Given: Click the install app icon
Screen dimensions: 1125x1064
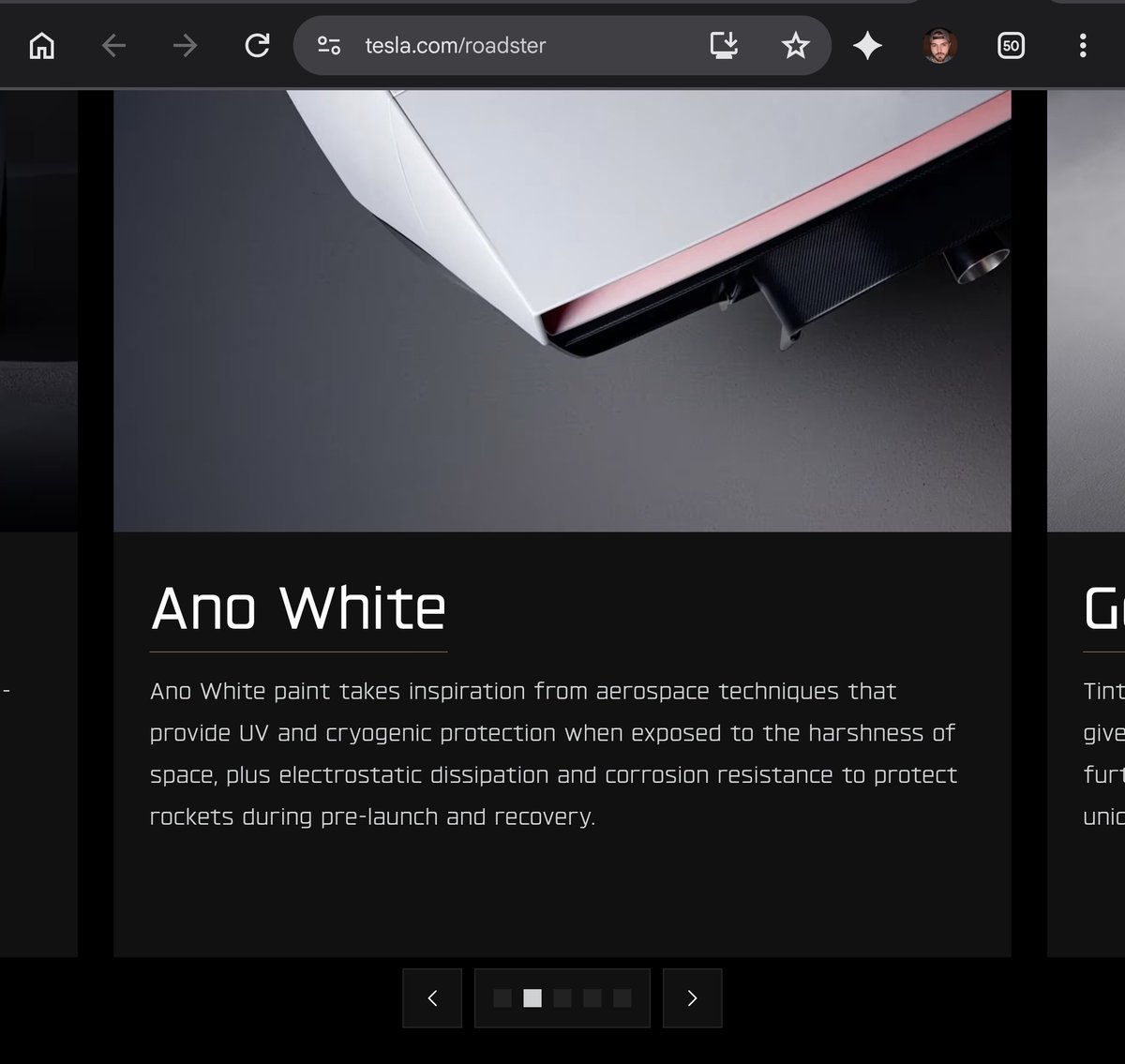Looking at the screenshot, I should click(x=724, y=45).
